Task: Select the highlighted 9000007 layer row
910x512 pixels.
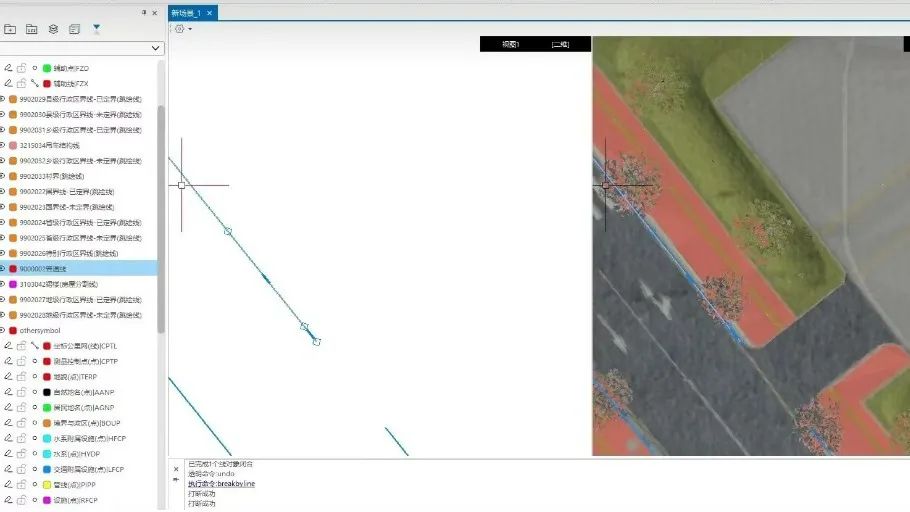Action: [x=80, y=269]
